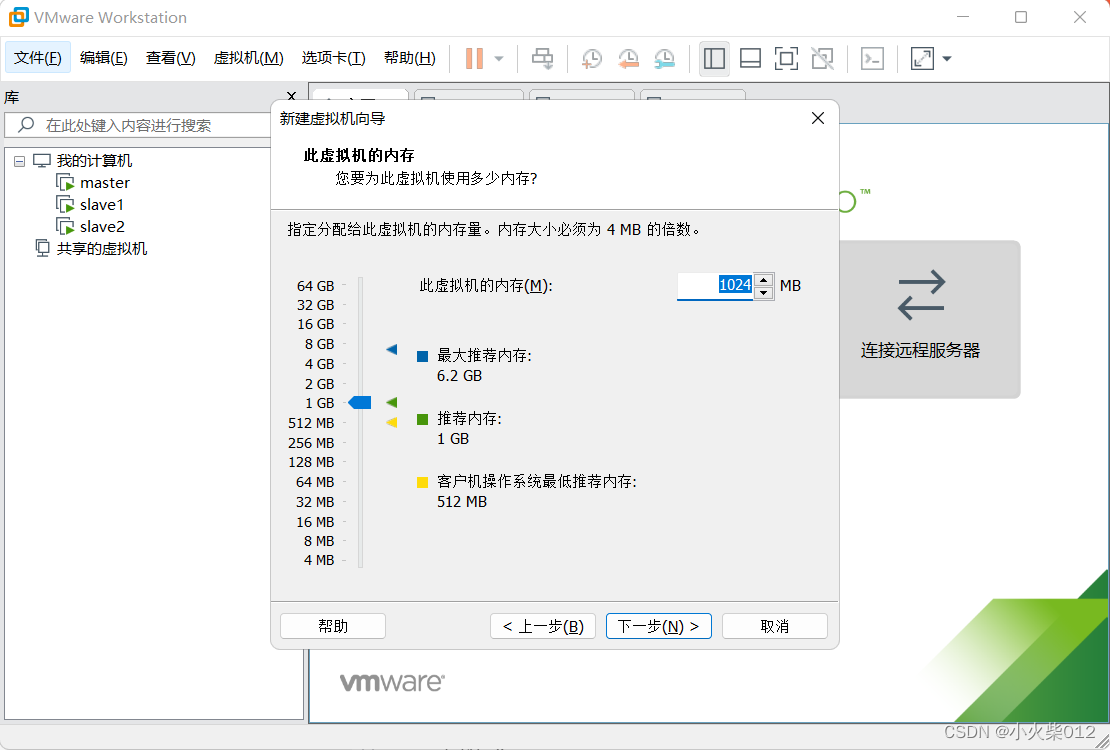Click the yellow 客户机操作系统最低推荐内存 legend square

click(423, 482)
